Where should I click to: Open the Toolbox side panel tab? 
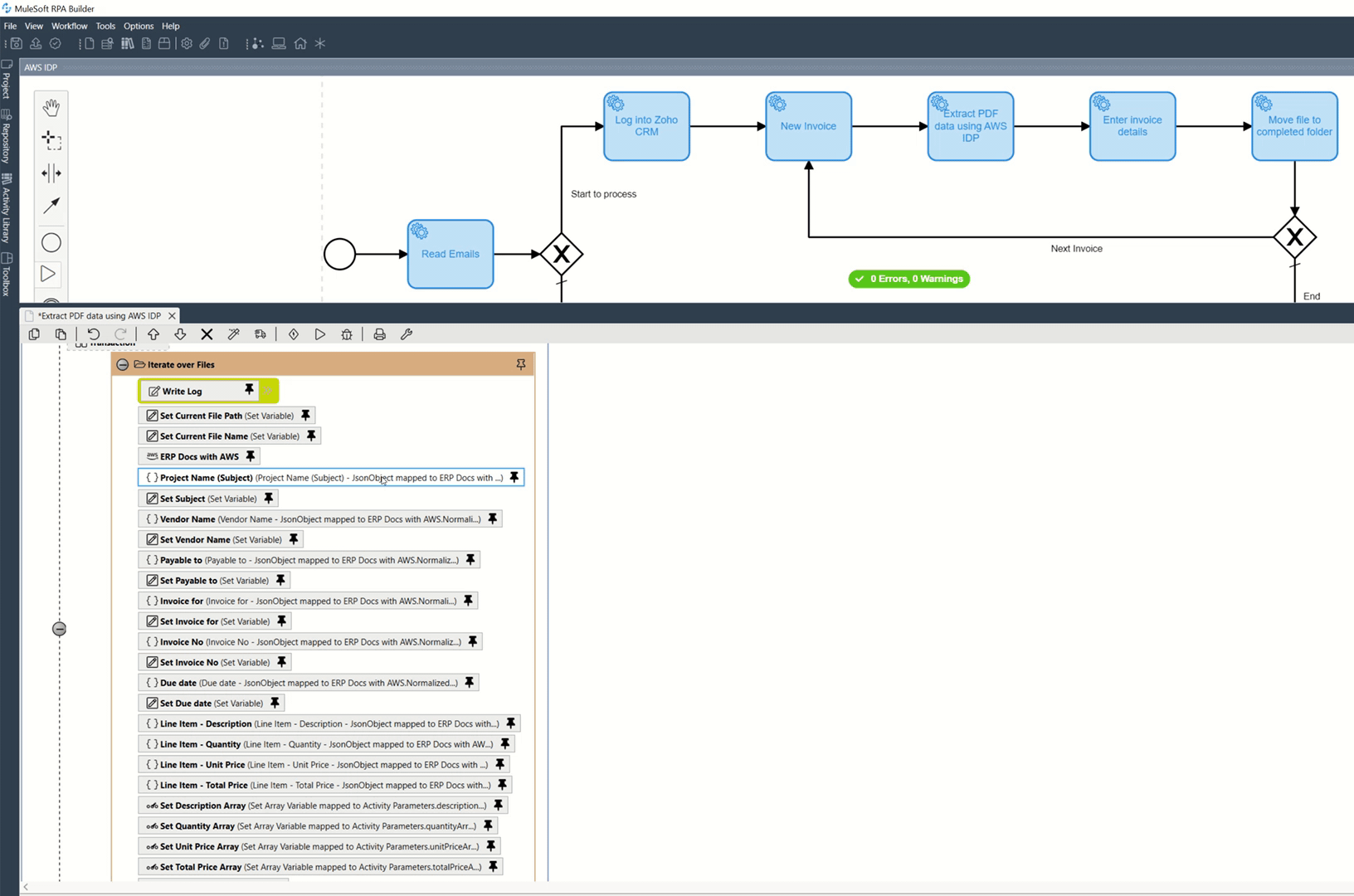(x=7, y=275)
